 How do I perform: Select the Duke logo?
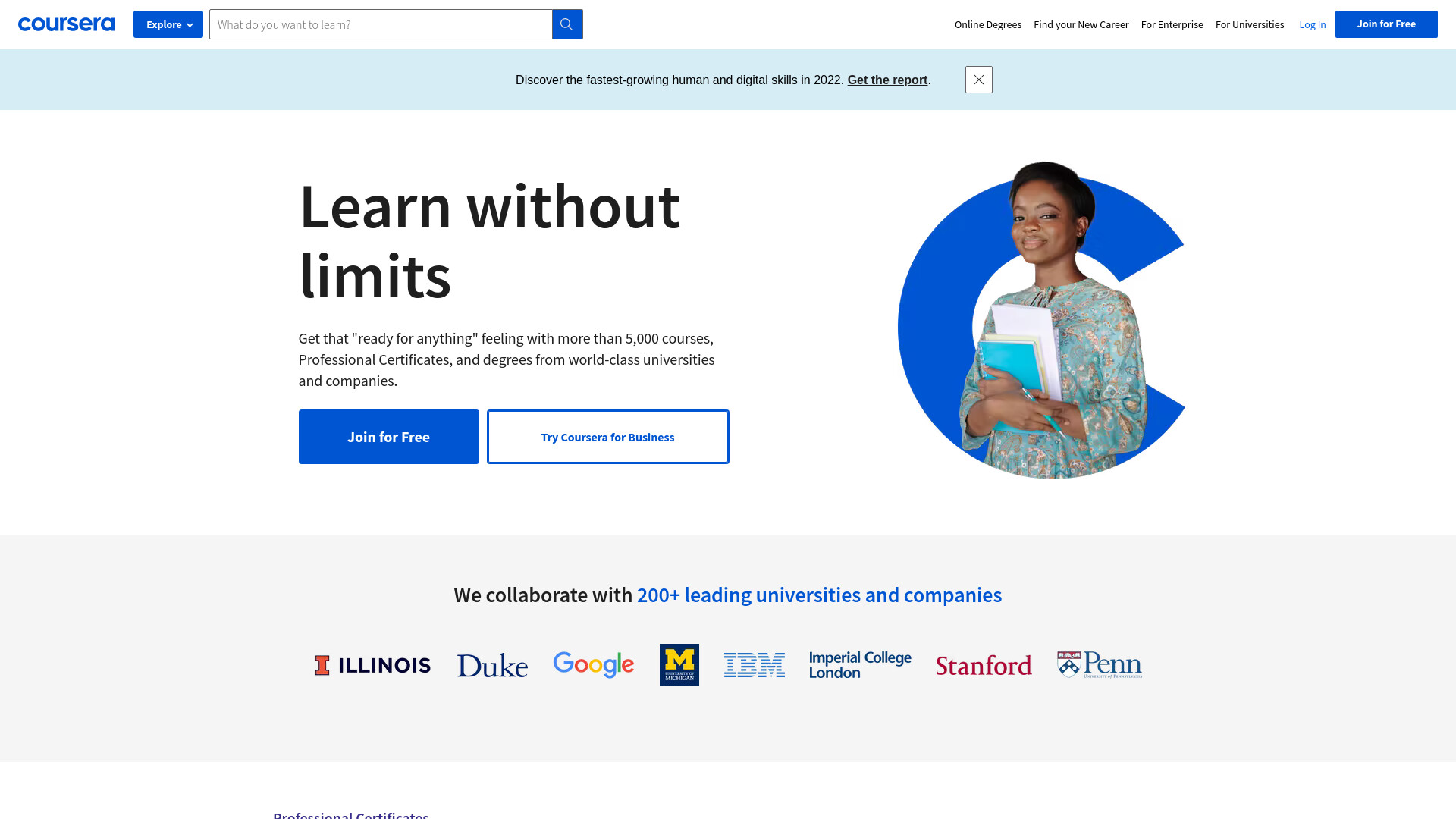pos(492,665)
